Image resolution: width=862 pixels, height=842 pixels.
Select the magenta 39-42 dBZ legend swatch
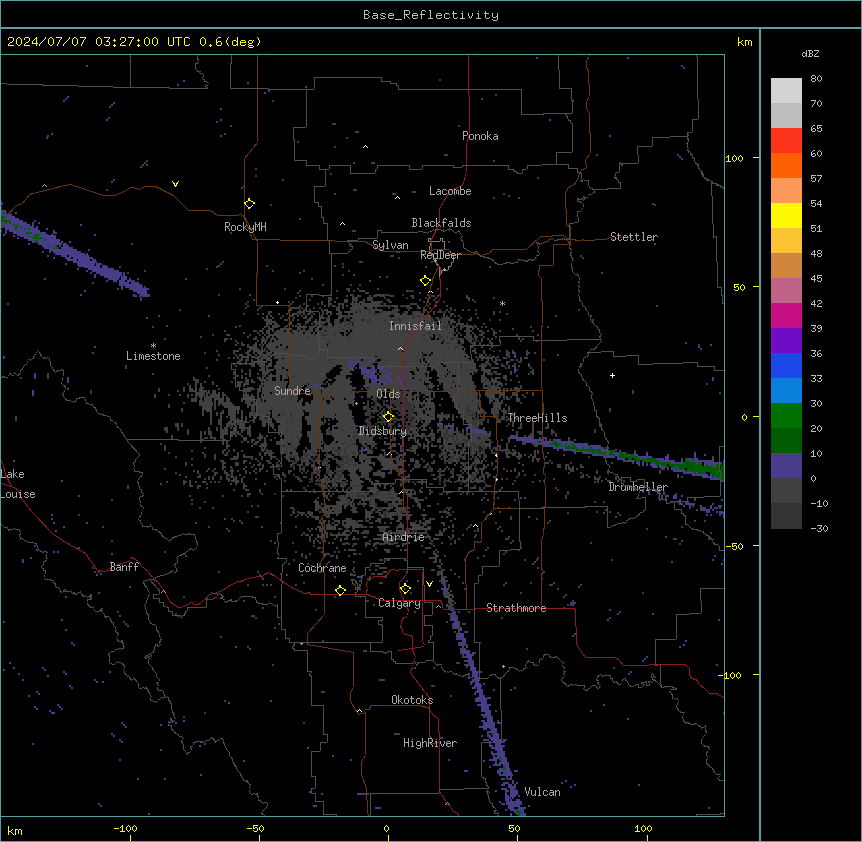[786, 315]
